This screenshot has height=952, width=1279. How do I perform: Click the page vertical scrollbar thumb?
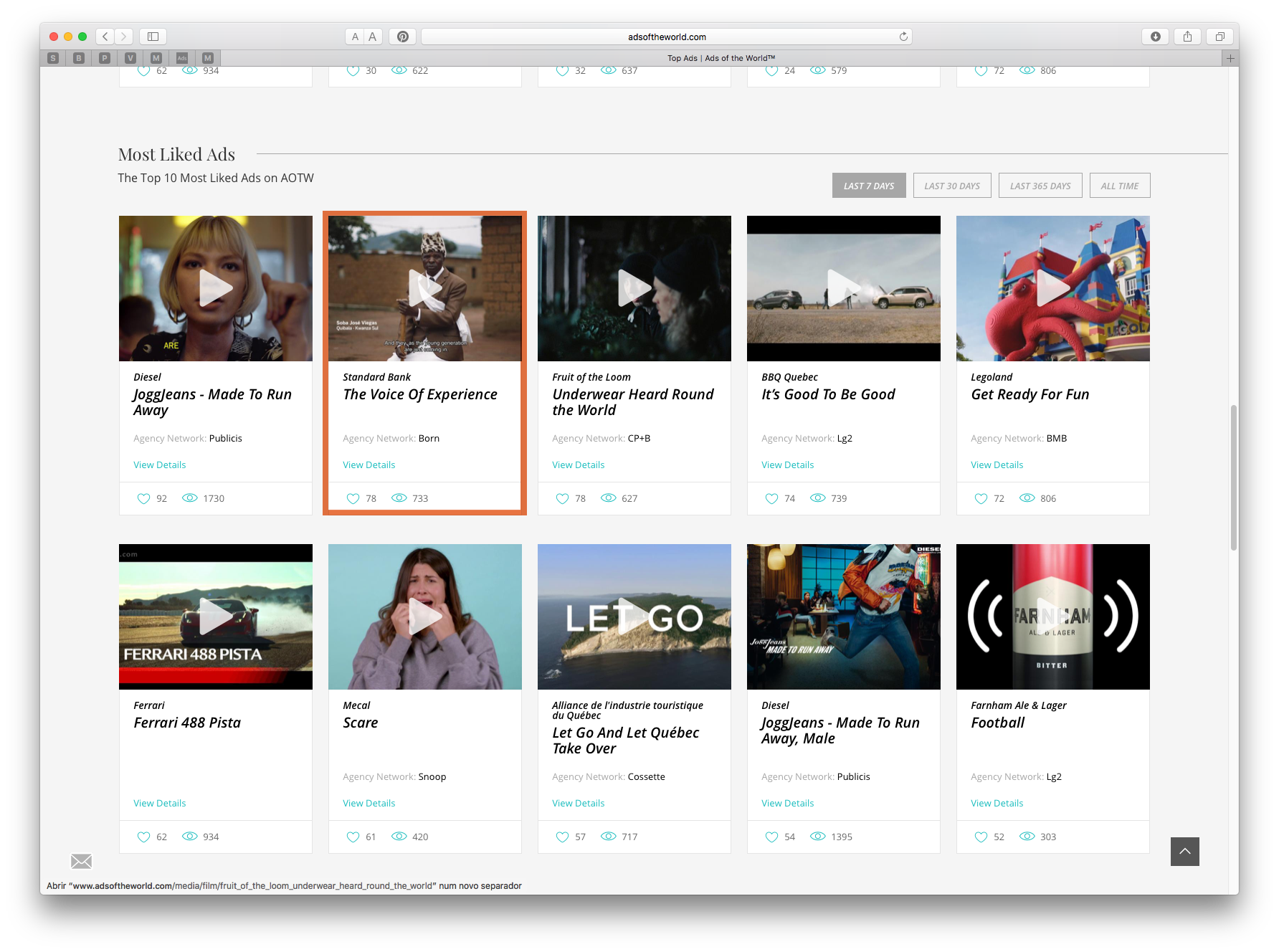[x=1234, y=477]
